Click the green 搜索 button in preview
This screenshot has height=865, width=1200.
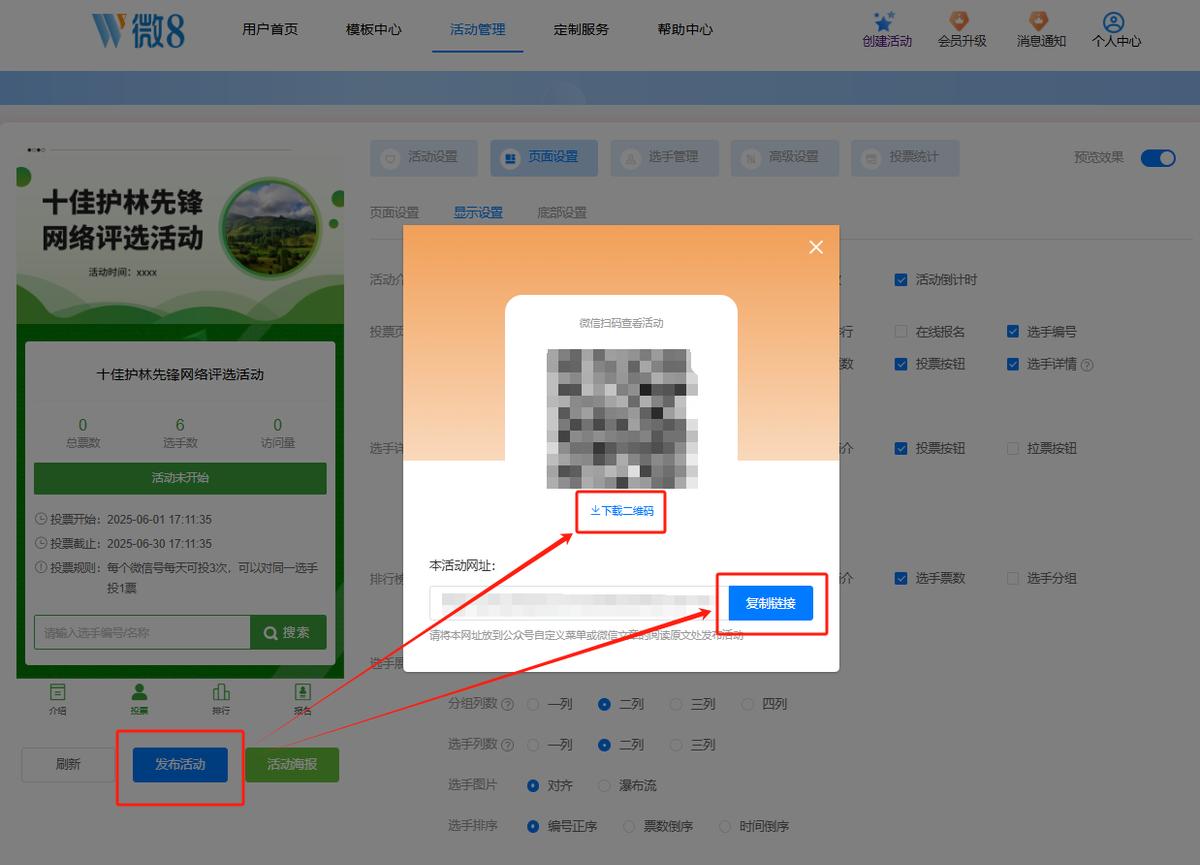(x=288, y=633)
